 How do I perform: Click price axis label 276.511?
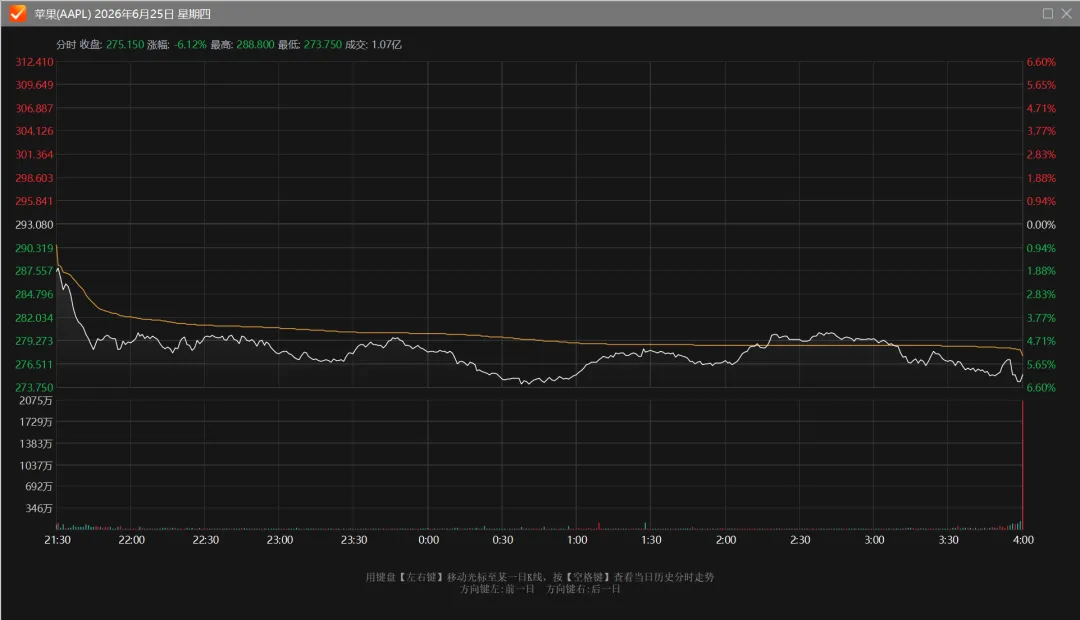click(x=34, y=364)
